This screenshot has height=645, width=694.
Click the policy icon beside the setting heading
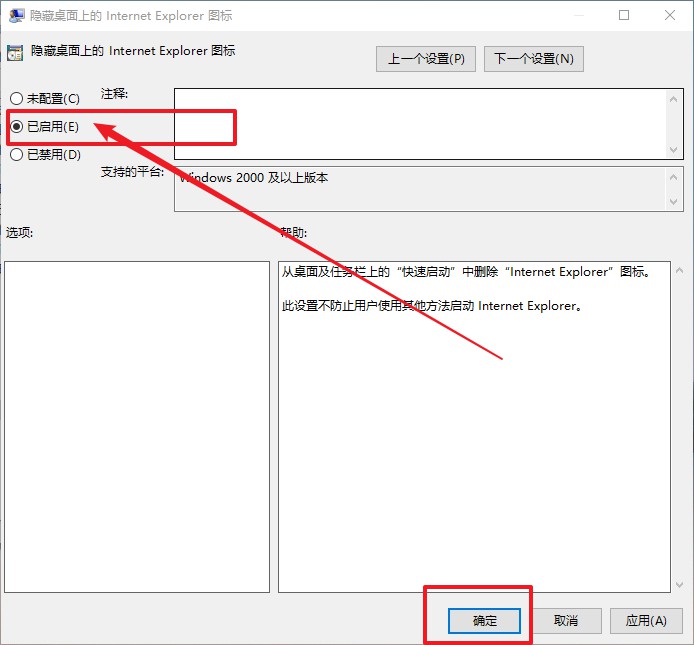tap(15, 53)
